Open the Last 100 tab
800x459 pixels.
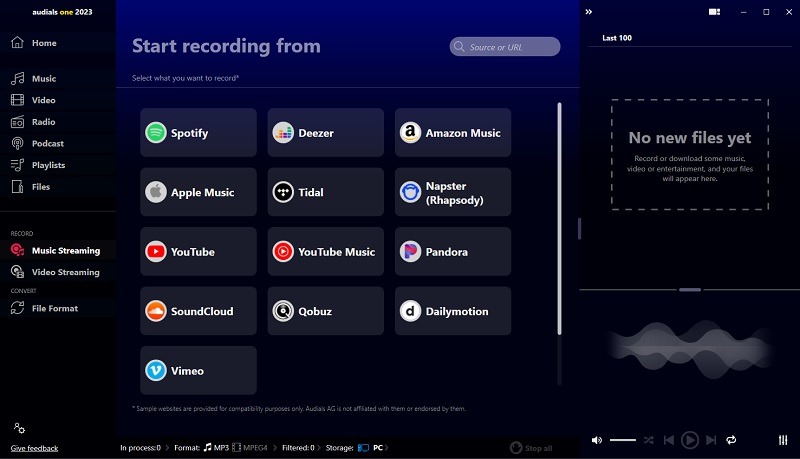(x=617, y=38)
